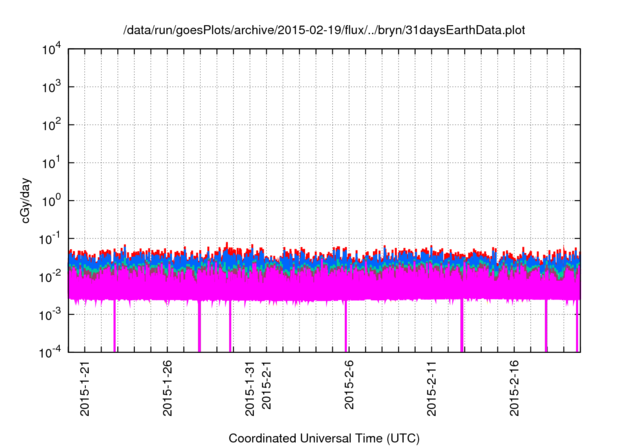
Task: Click the 10^2 y-axis tick label
Action: click(x=52, y=125)
